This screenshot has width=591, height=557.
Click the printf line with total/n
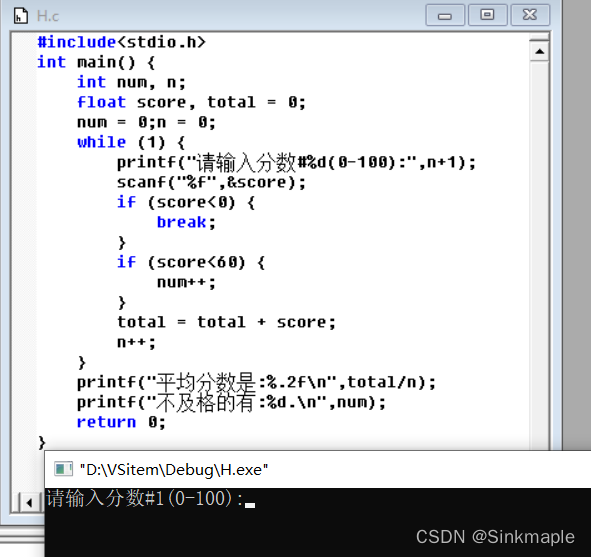coord(256,383)
